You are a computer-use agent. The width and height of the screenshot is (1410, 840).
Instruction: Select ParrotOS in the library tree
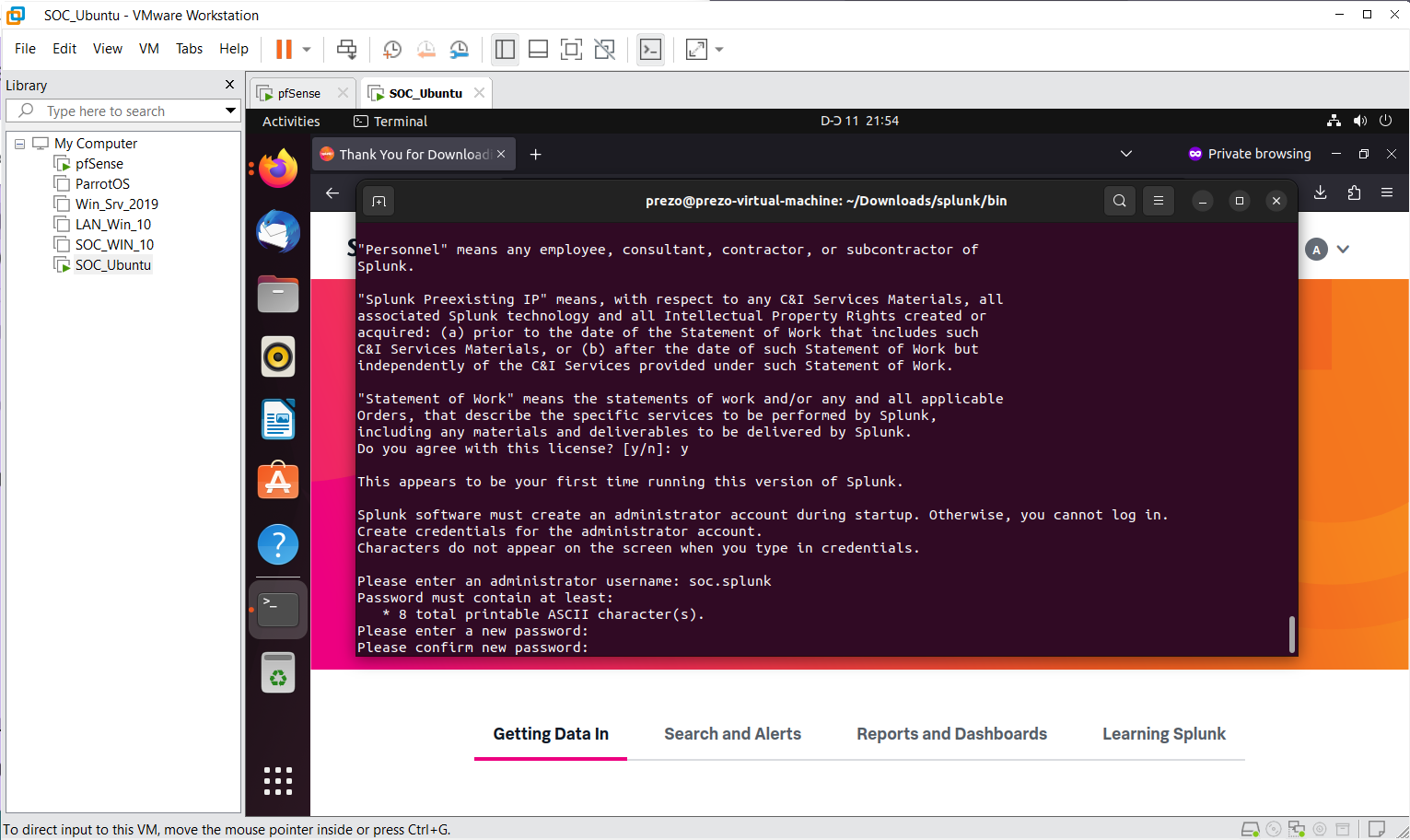(102, 184)
